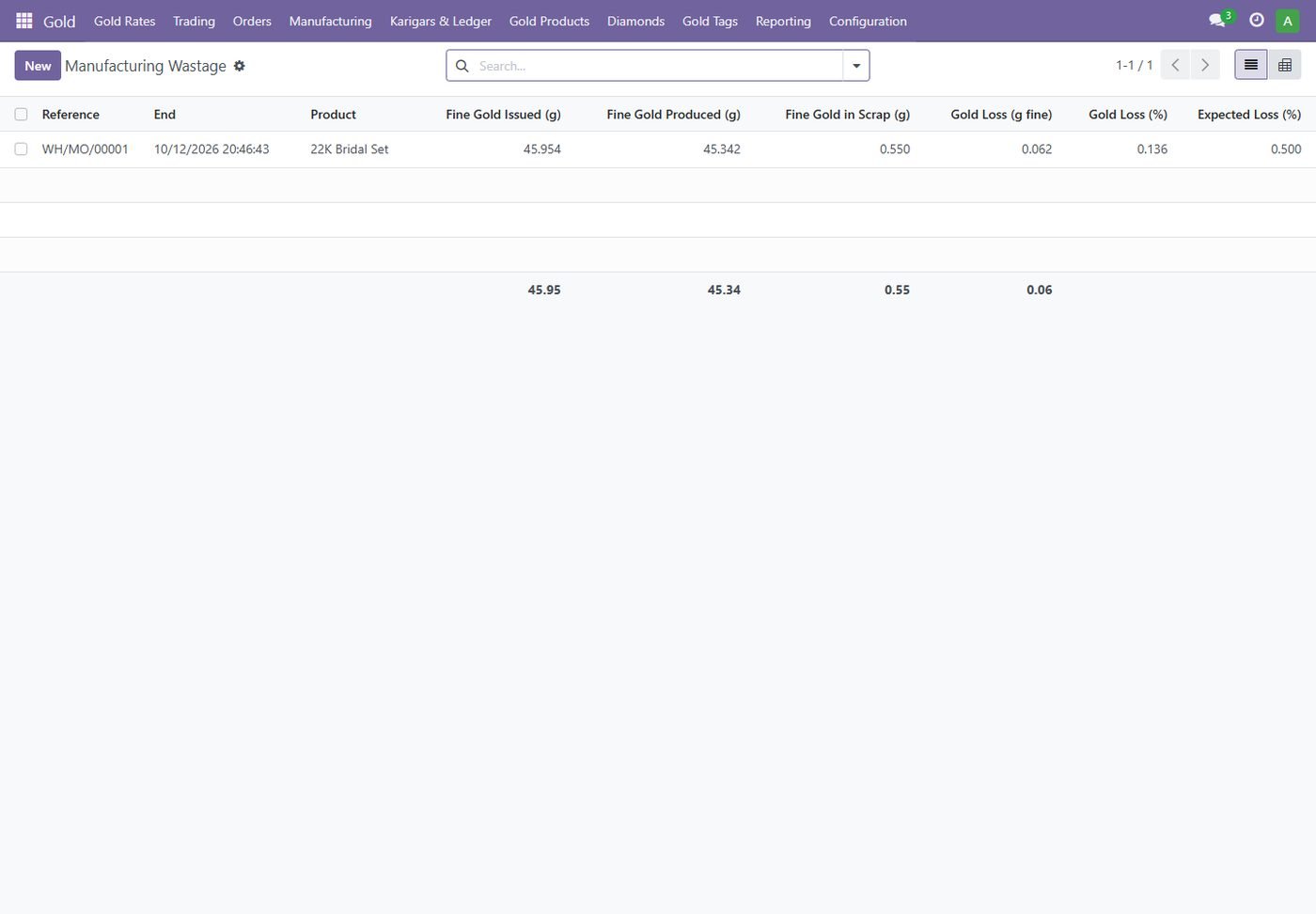Open the Karigars & Ledger menu
Screen dimensions: 1316x914
(441, 21)
